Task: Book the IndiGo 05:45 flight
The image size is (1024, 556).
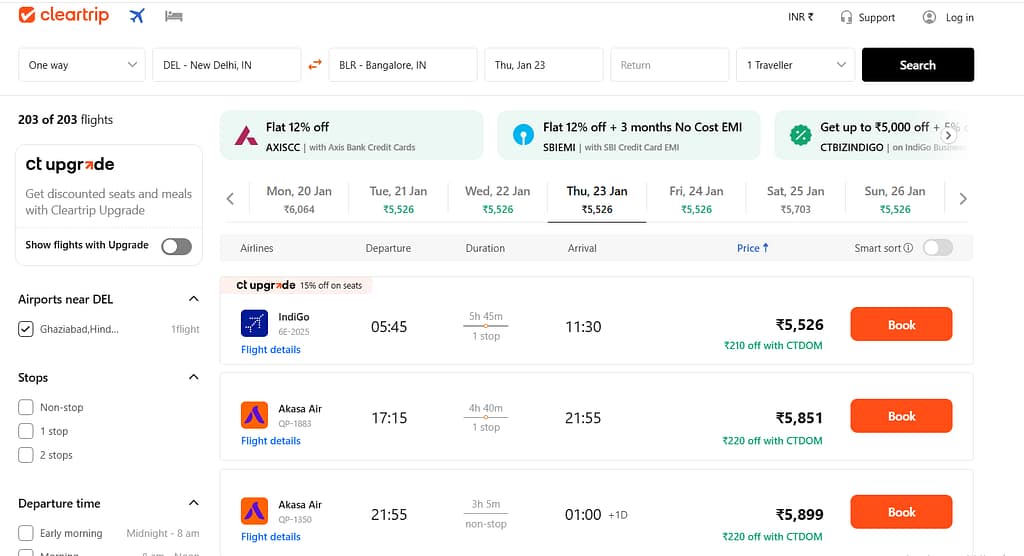Action: coord(901,324)
